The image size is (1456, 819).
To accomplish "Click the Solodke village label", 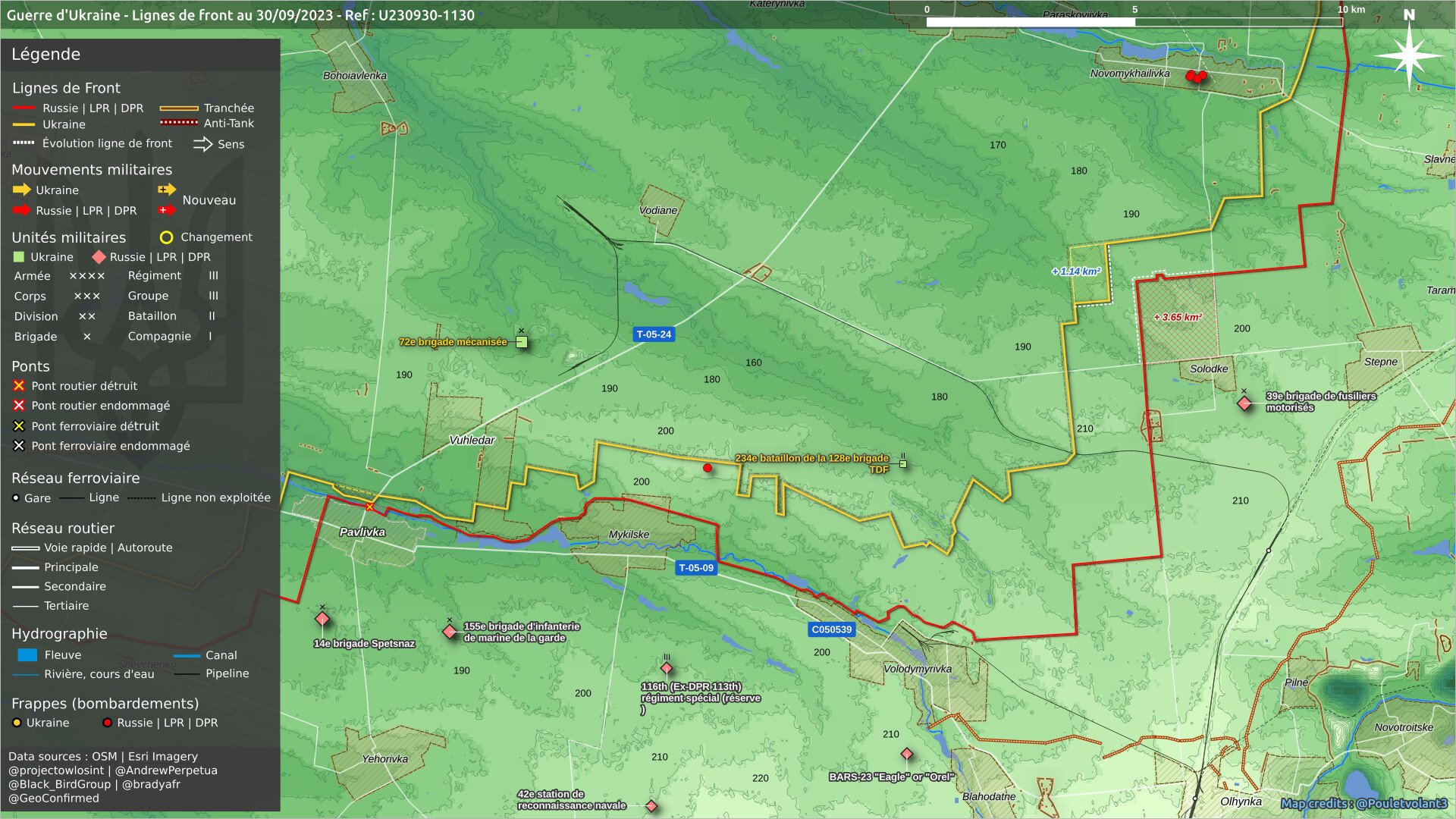I will [1209, 369].
